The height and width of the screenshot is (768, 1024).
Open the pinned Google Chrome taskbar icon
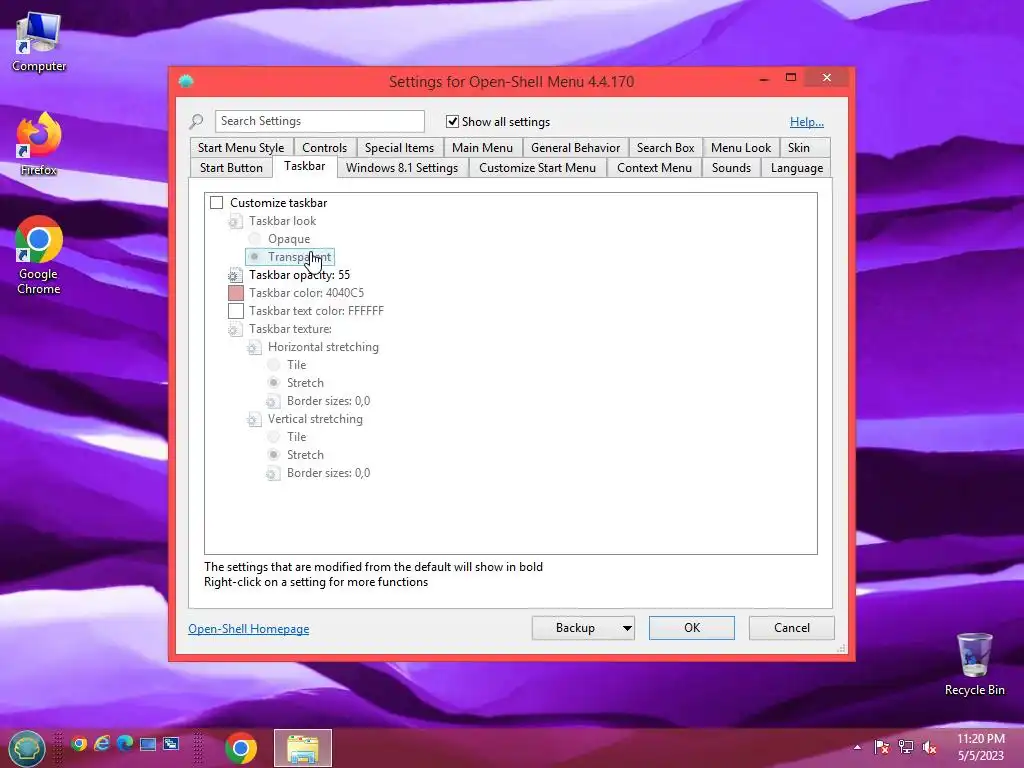pos(241,748)
